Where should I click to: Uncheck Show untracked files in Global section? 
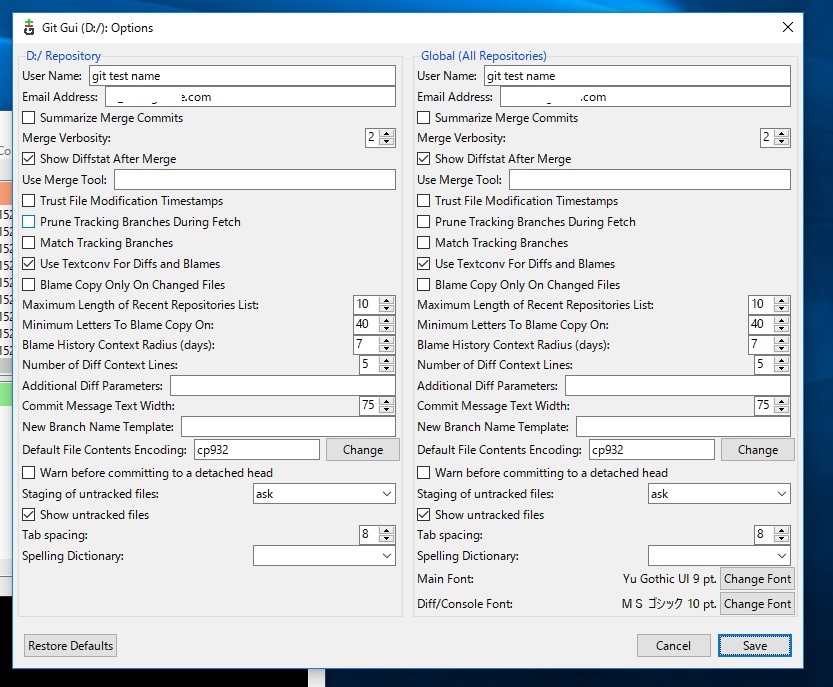click(x=423, y=515)
